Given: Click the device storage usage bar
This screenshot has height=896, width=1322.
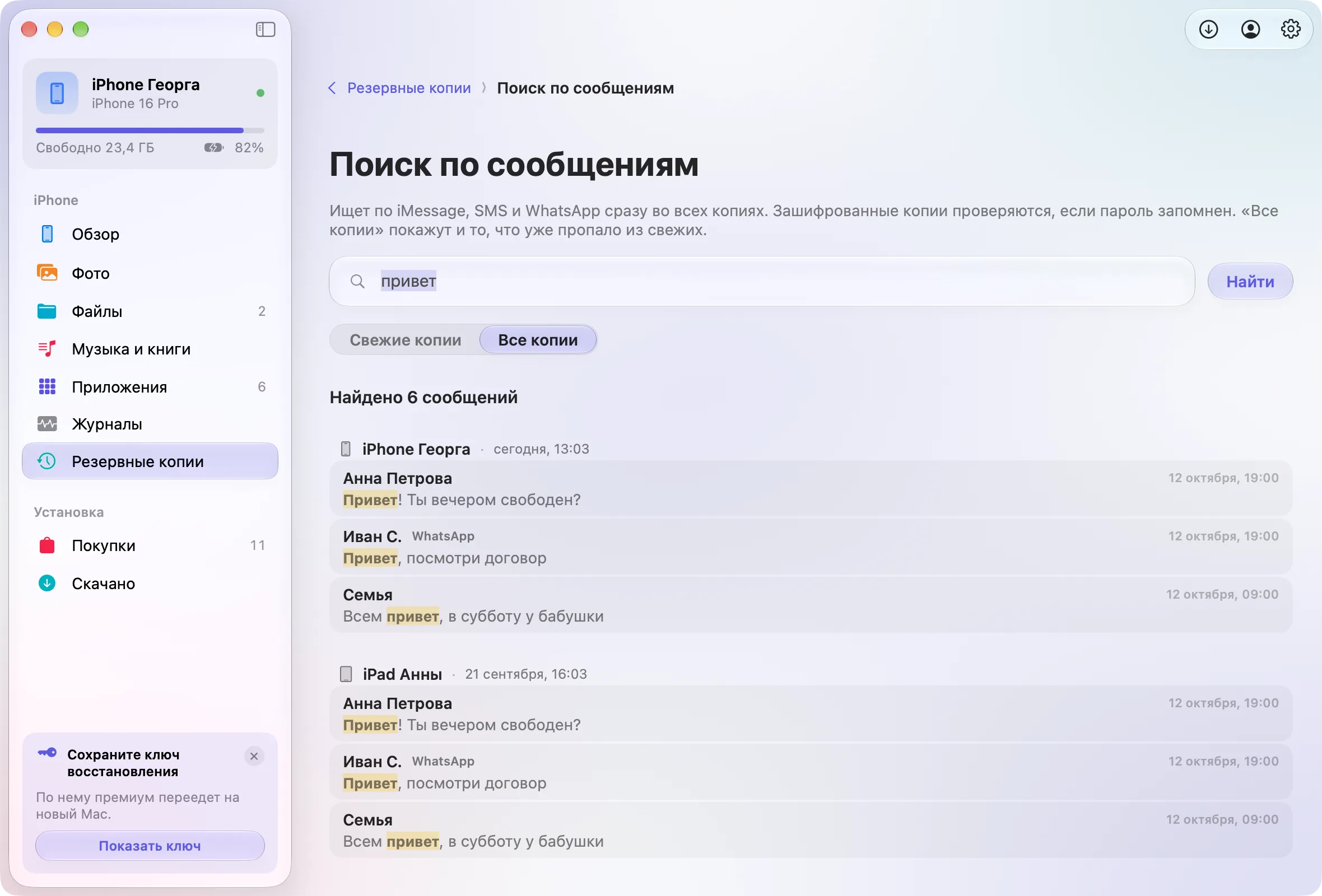Looking at the screenshot, I should [150, 130].
